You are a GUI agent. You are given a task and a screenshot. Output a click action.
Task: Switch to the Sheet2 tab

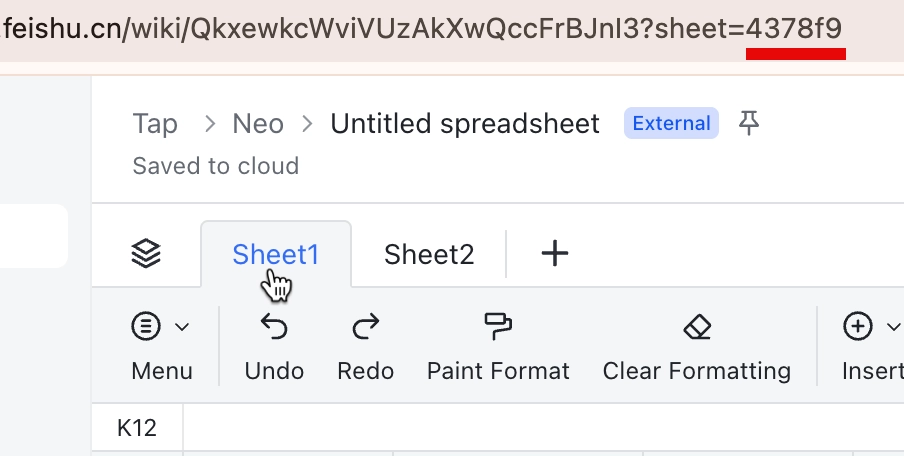[x=429, y=254]
